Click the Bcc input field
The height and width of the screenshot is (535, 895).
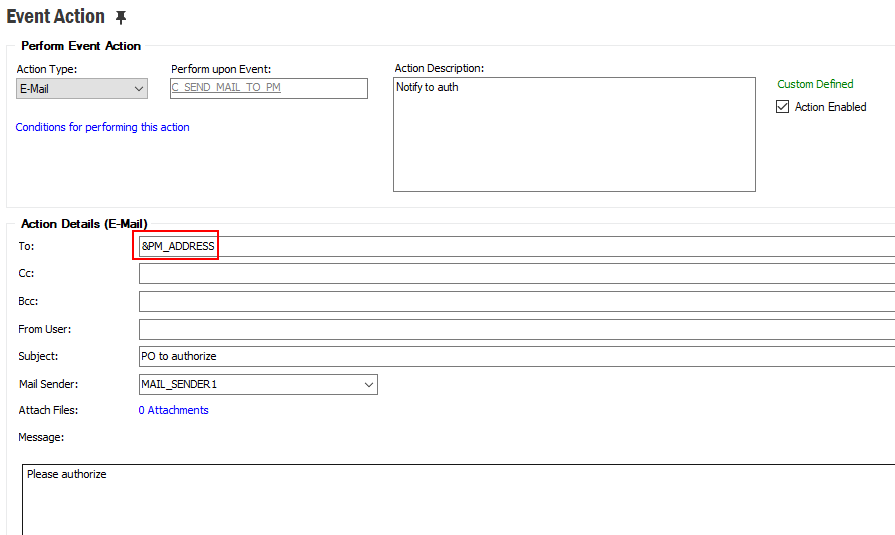[x=517, y=301]
